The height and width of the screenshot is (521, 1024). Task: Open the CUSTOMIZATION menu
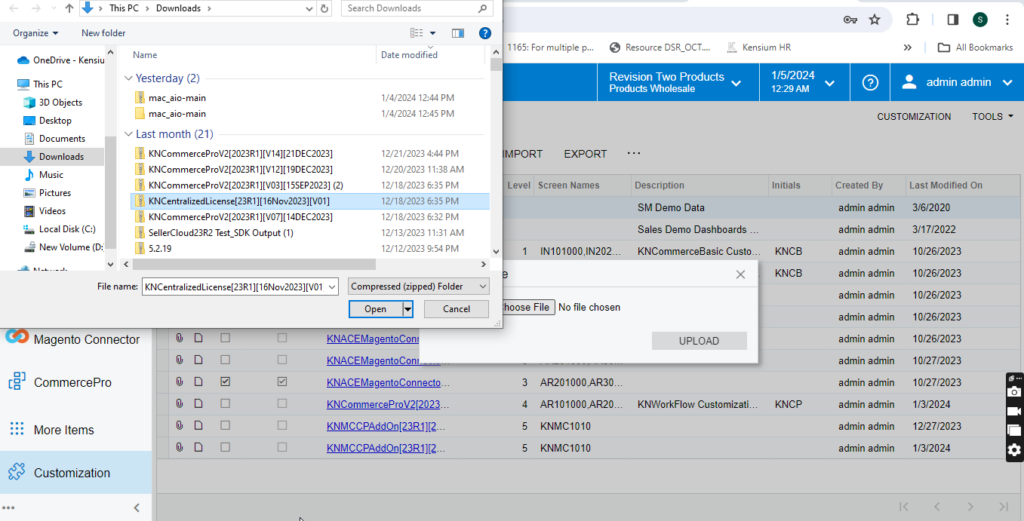click(914, 116)
